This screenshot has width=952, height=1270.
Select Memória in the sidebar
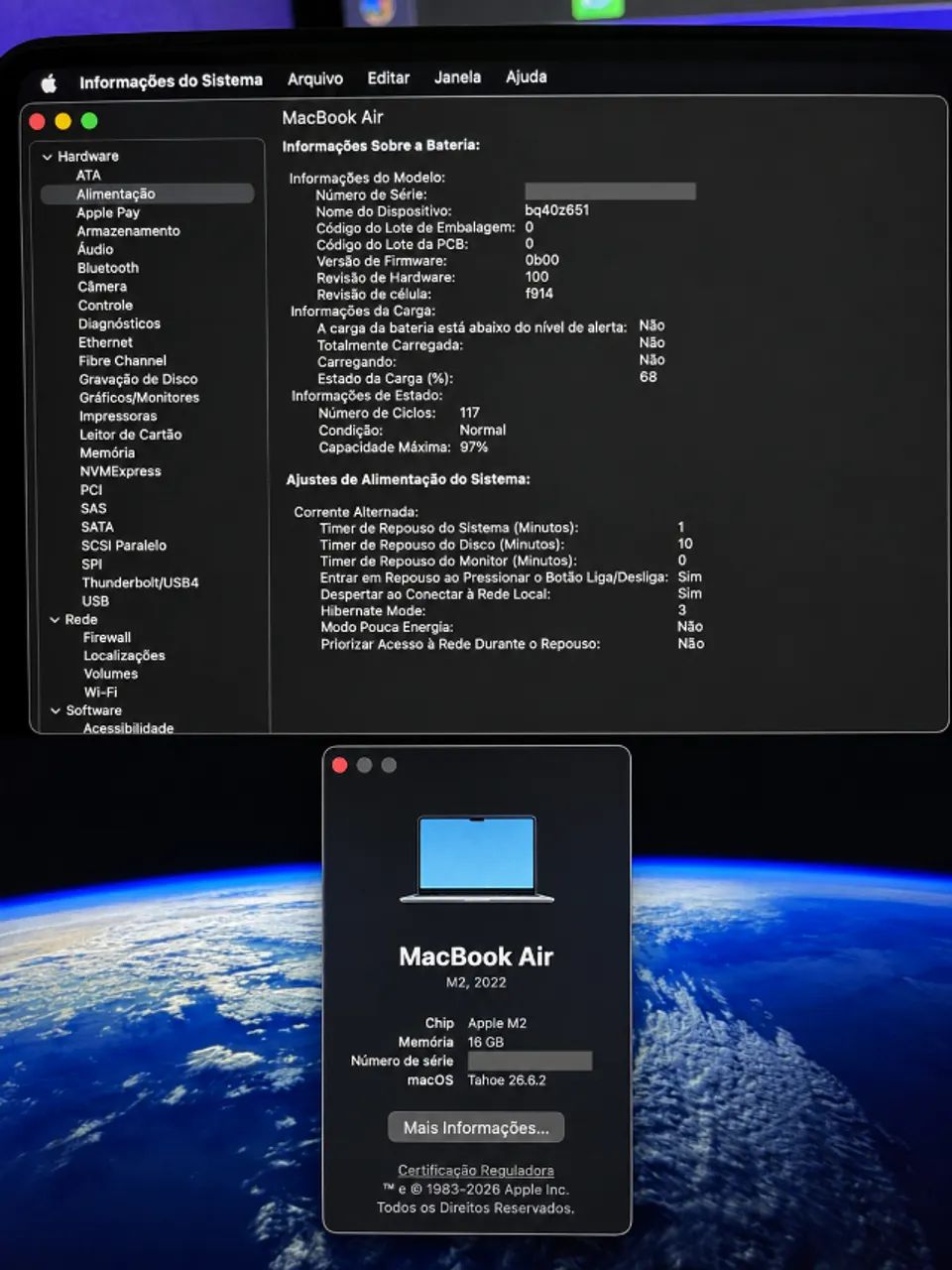(x=107, y=452)
